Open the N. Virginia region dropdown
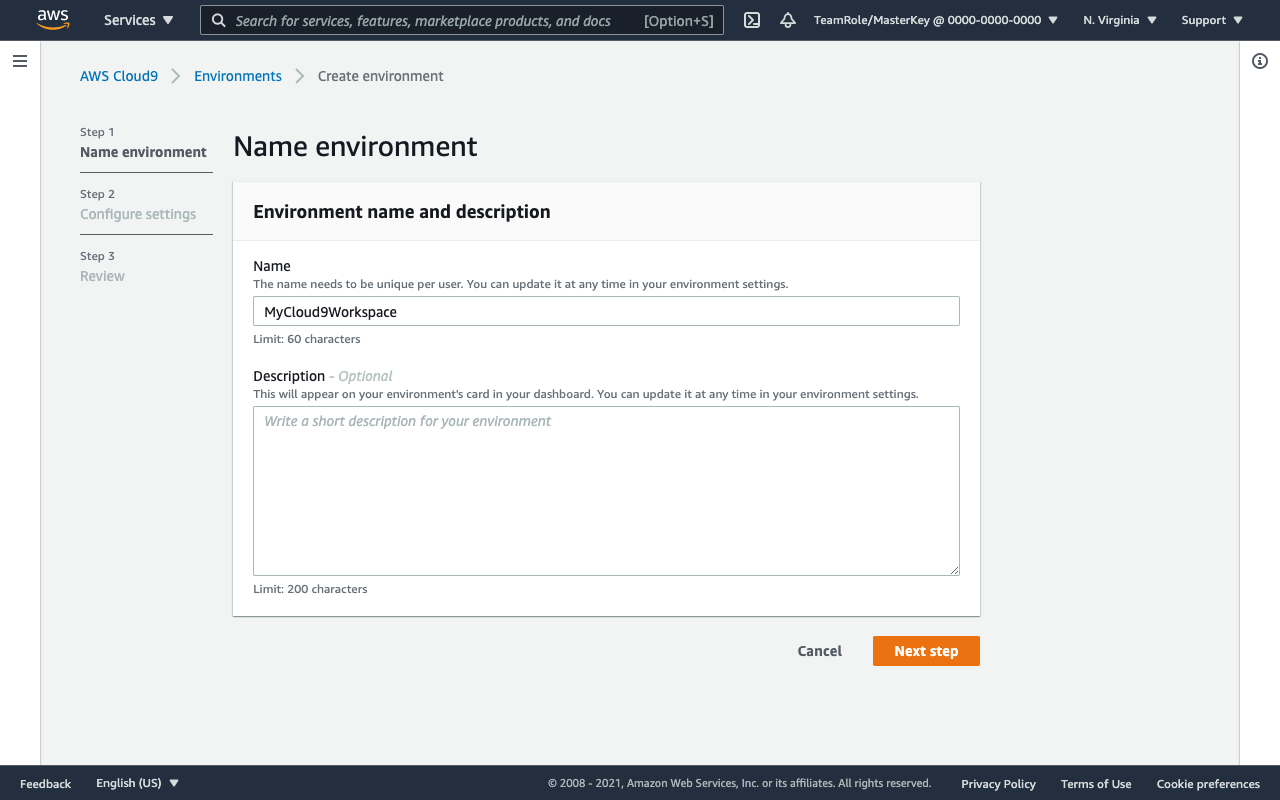Screen dimensions: 1280x800 tap(1120, 20)
